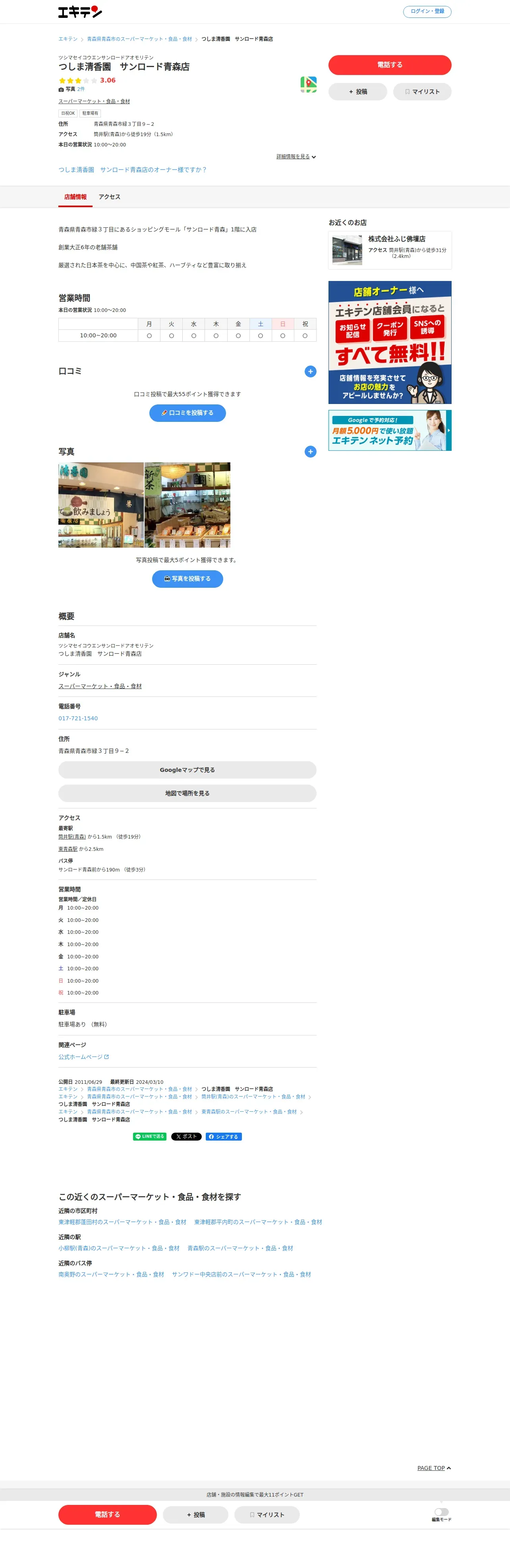Click the スーパーマーケット・食品・食材 genre link under the rating
The width and height of the screenshot is (510, 1568).
pos(94,101)
